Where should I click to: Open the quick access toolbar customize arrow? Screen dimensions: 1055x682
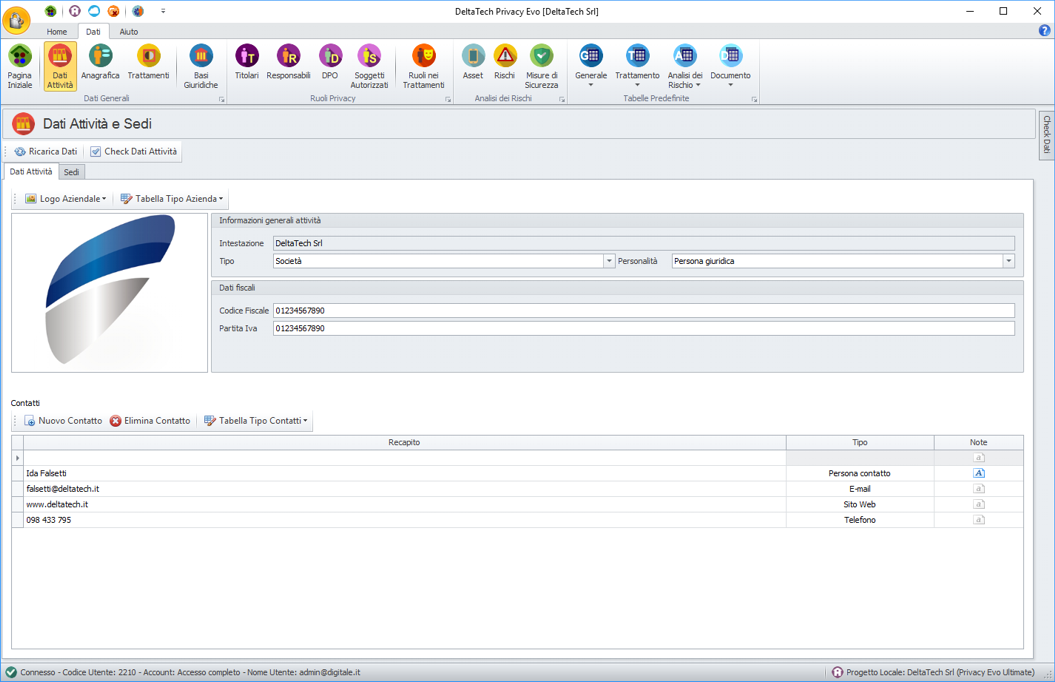point(163,11)
